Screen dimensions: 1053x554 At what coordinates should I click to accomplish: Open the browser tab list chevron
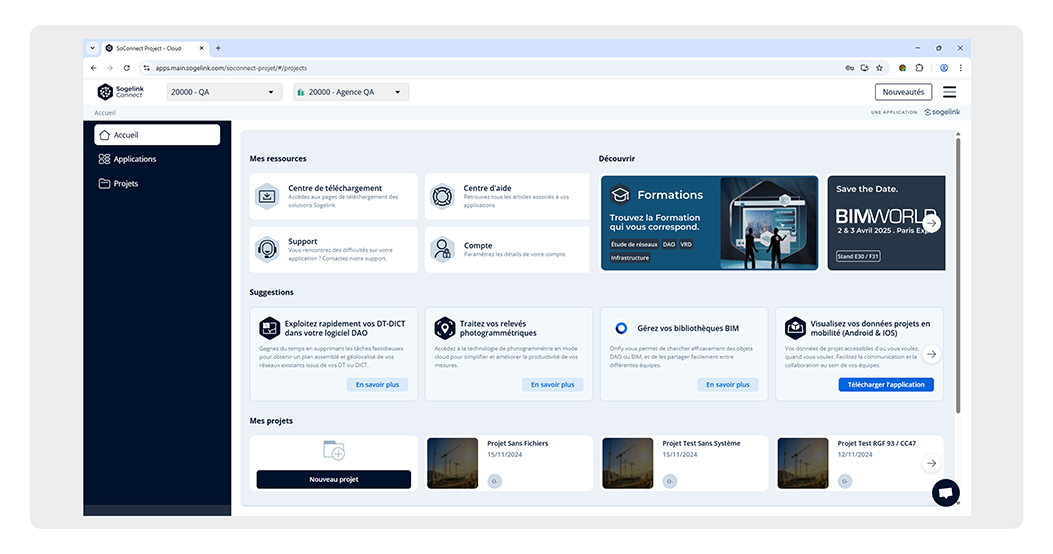point(93,48)
